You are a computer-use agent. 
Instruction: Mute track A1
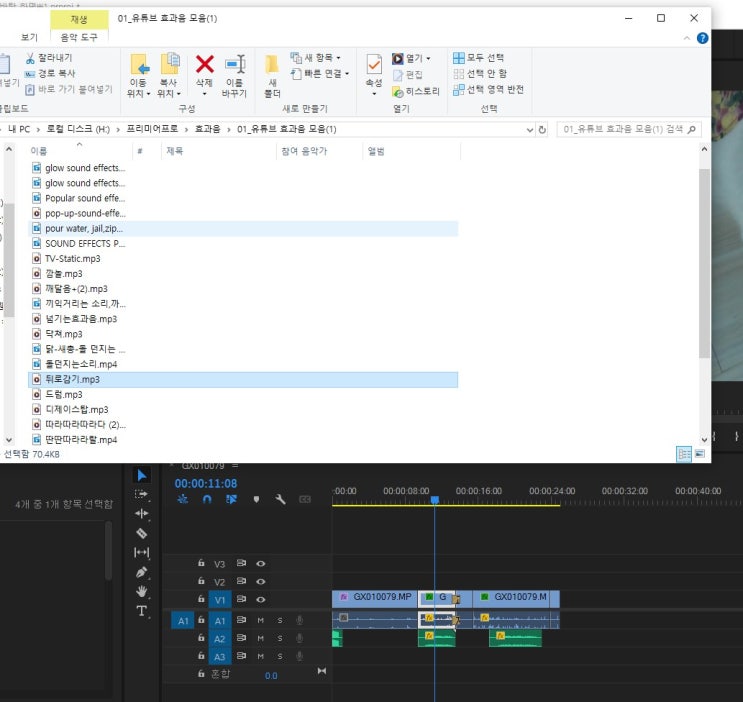pos(261,620)
